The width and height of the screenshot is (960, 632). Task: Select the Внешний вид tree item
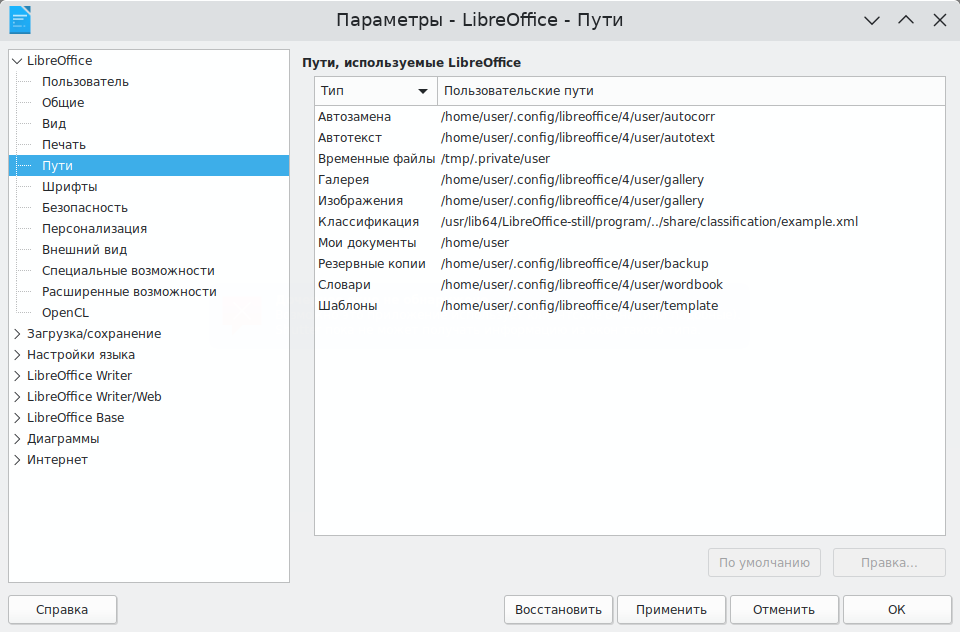point(84,249)
